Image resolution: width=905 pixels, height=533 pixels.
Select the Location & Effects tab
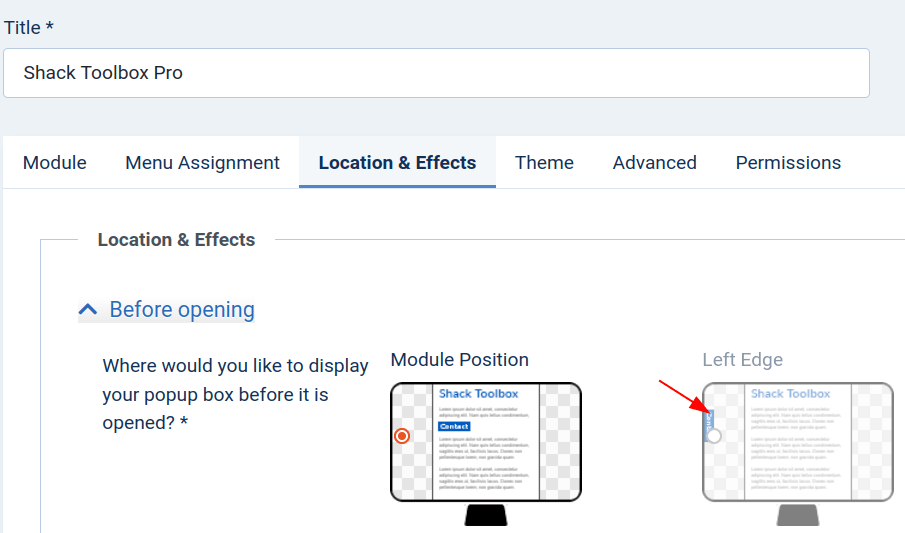click(x=397, y=163)
